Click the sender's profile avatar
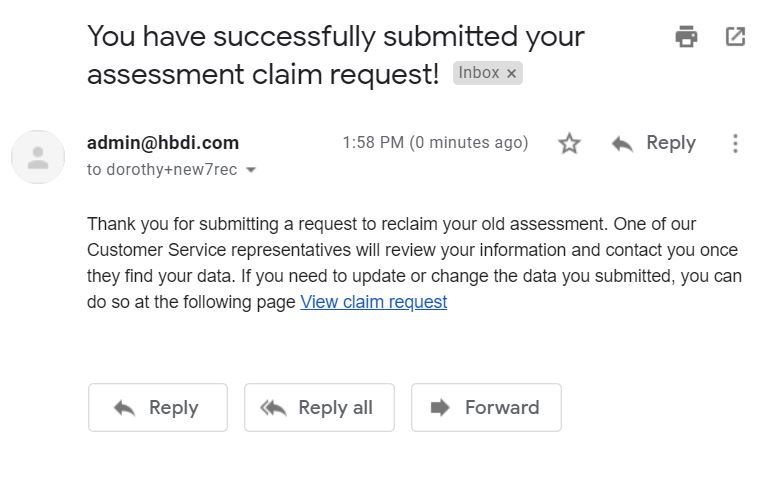 coord(38,157)
